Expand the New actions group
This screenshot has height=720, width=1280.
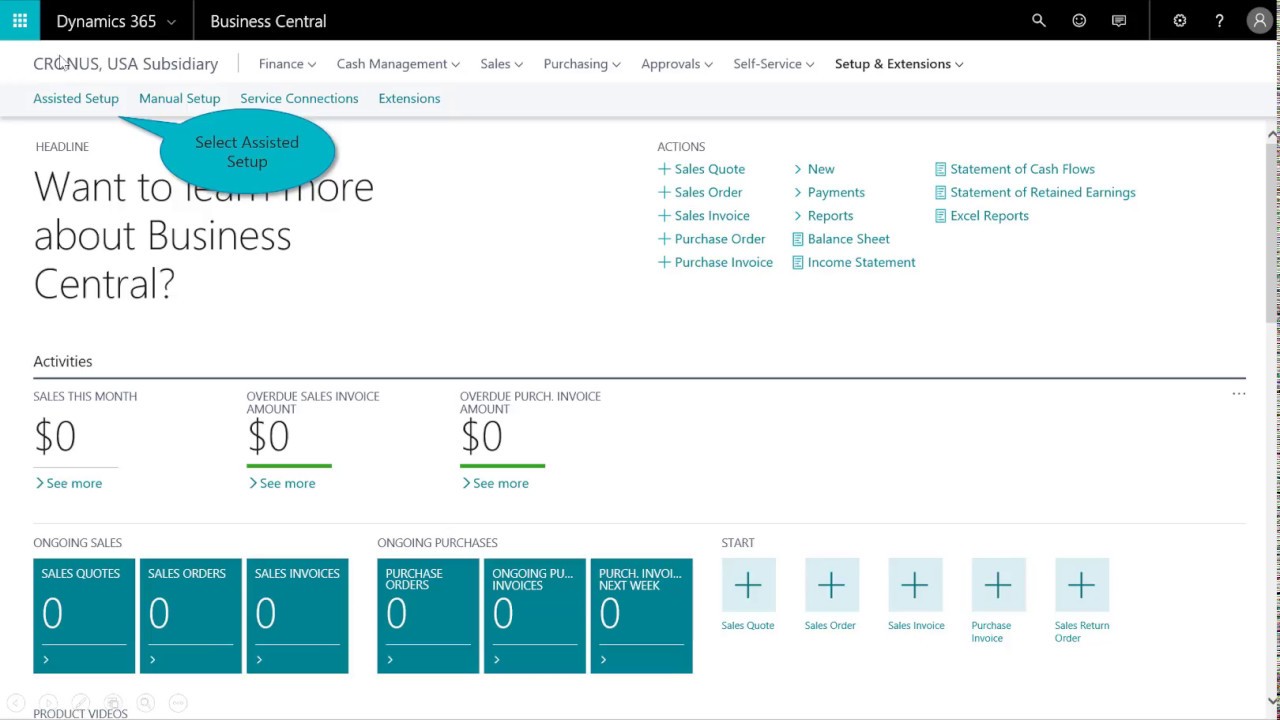(x=814, y=169)
